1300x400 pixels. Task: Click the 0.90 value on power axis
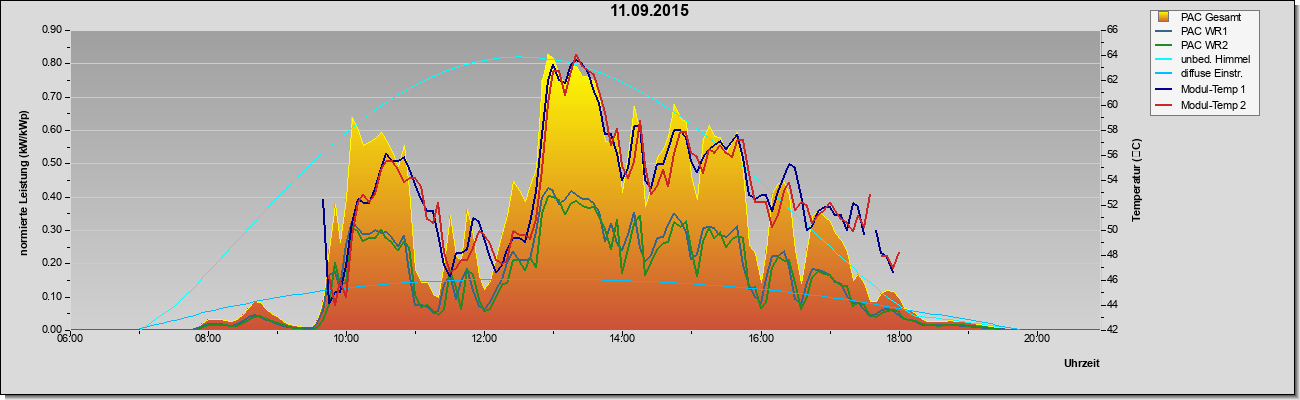[51, 30]
